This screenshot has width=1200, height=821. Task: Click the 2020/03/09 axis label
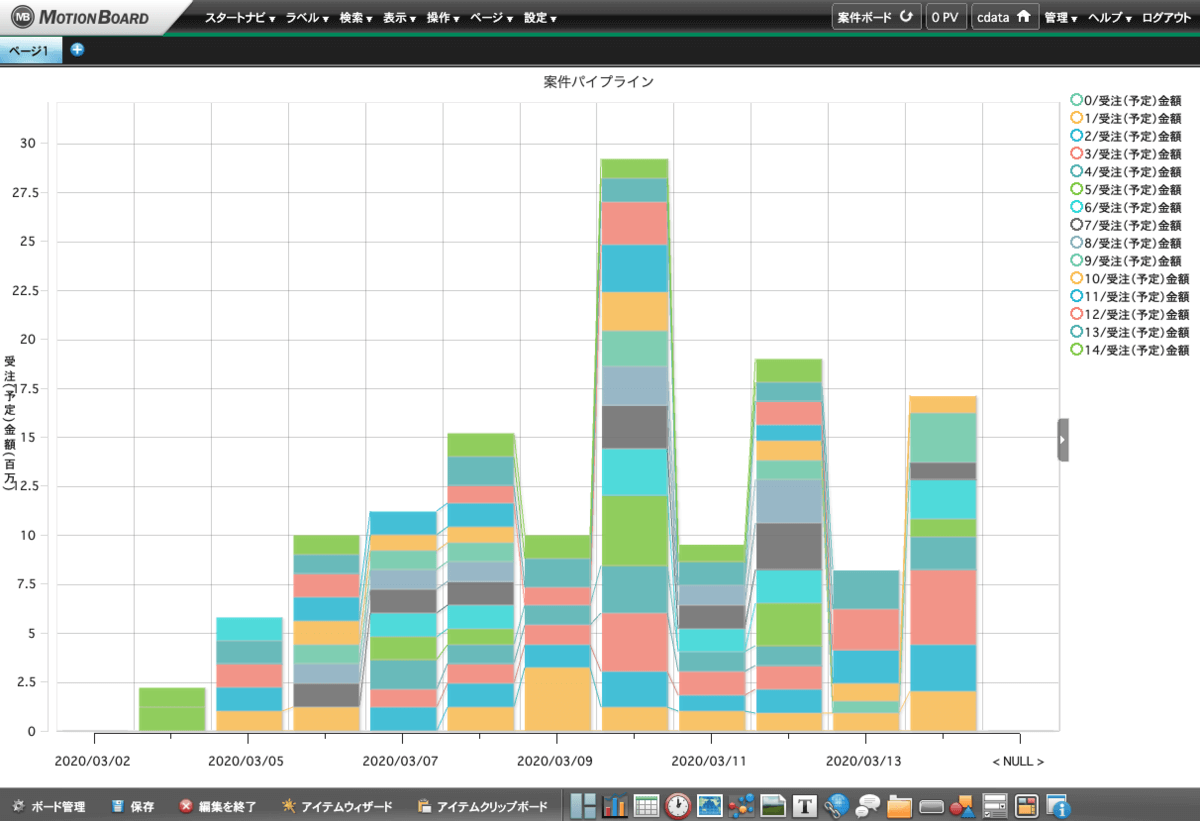(x=554, y=761)
